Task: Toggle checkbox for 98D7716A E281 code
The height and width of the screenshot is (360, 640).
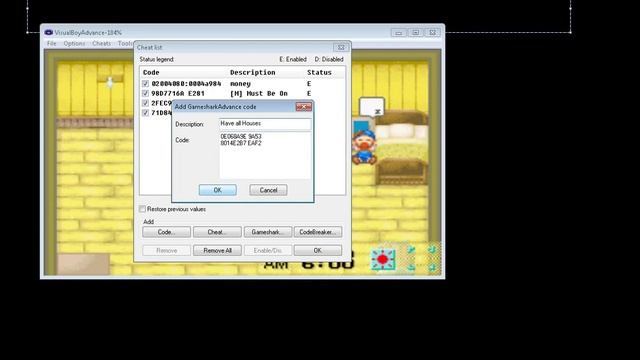Action: click(145, 93)
